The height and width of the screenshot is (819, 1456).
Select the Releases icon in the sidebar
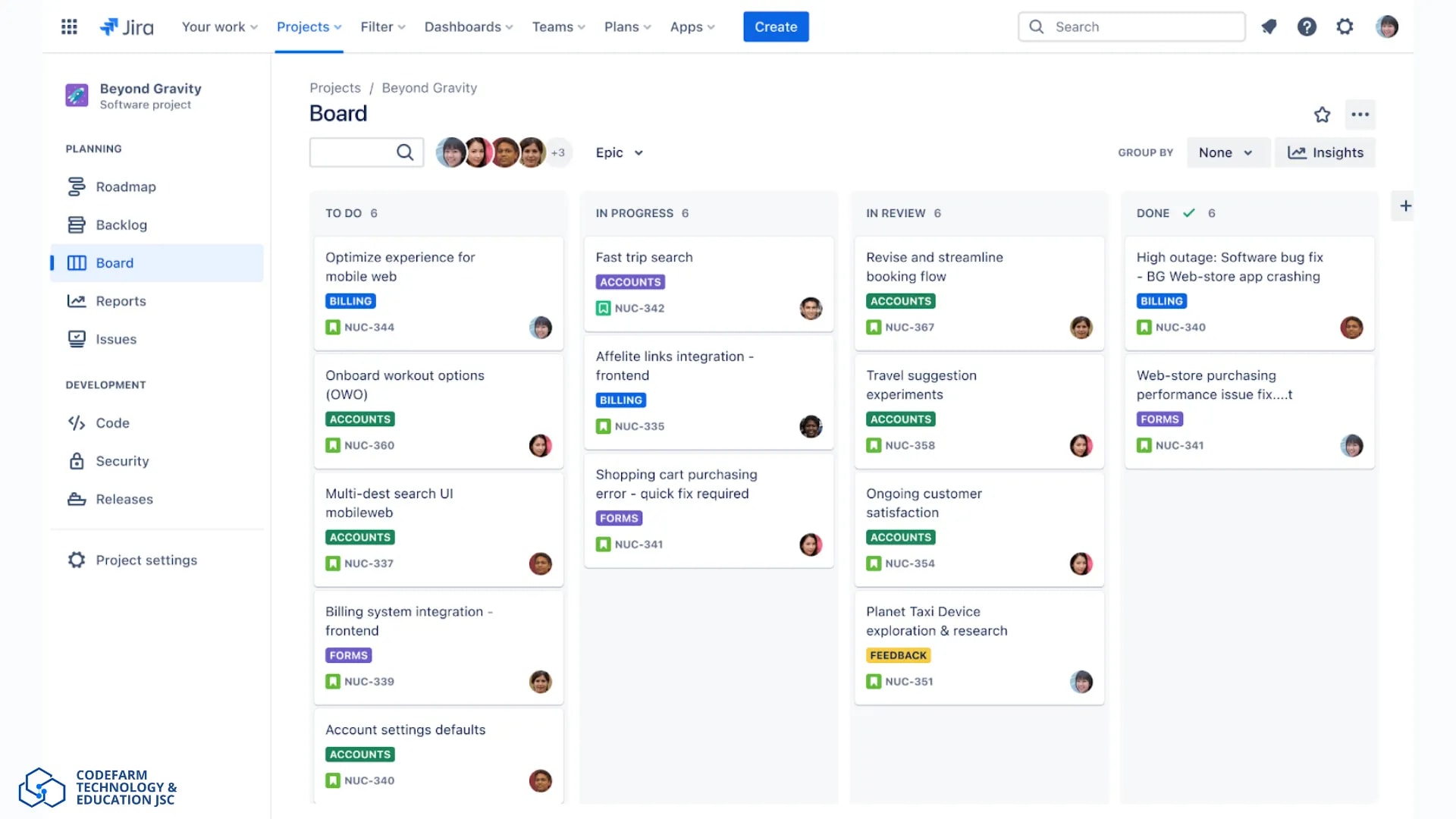click(x=77, y=499)
